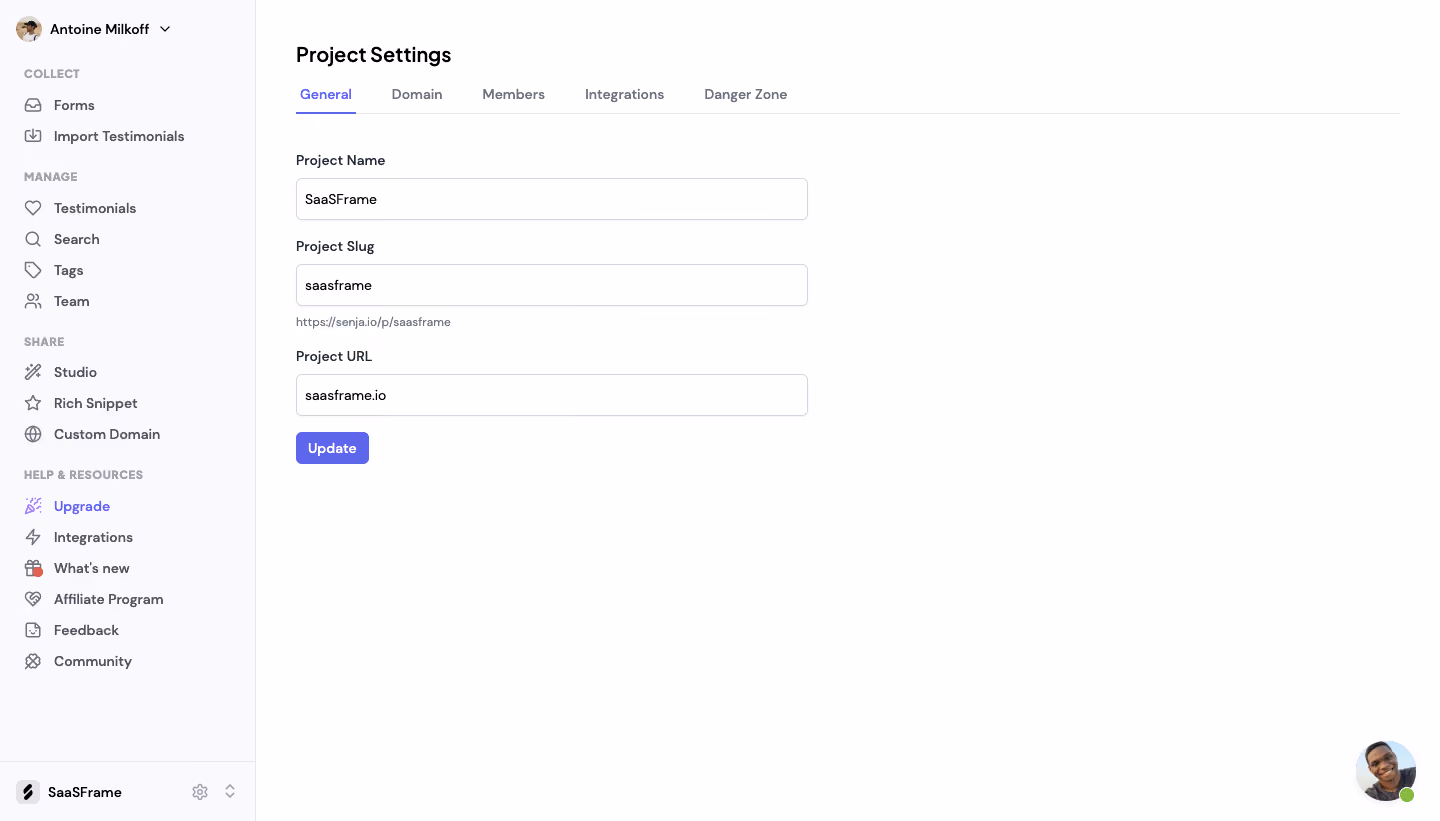
Task: Open the Upgrade link in sidebar
Action: click(x=82, y=506)
